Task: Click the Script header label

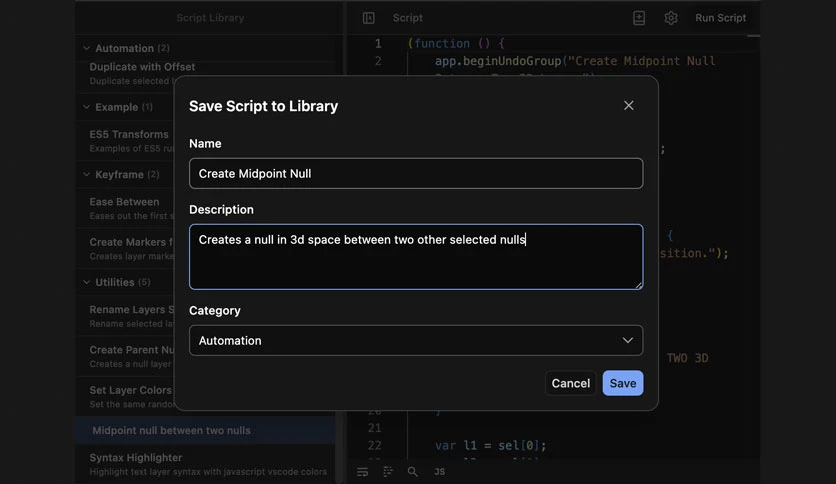Action: click(x=407, y=18)
